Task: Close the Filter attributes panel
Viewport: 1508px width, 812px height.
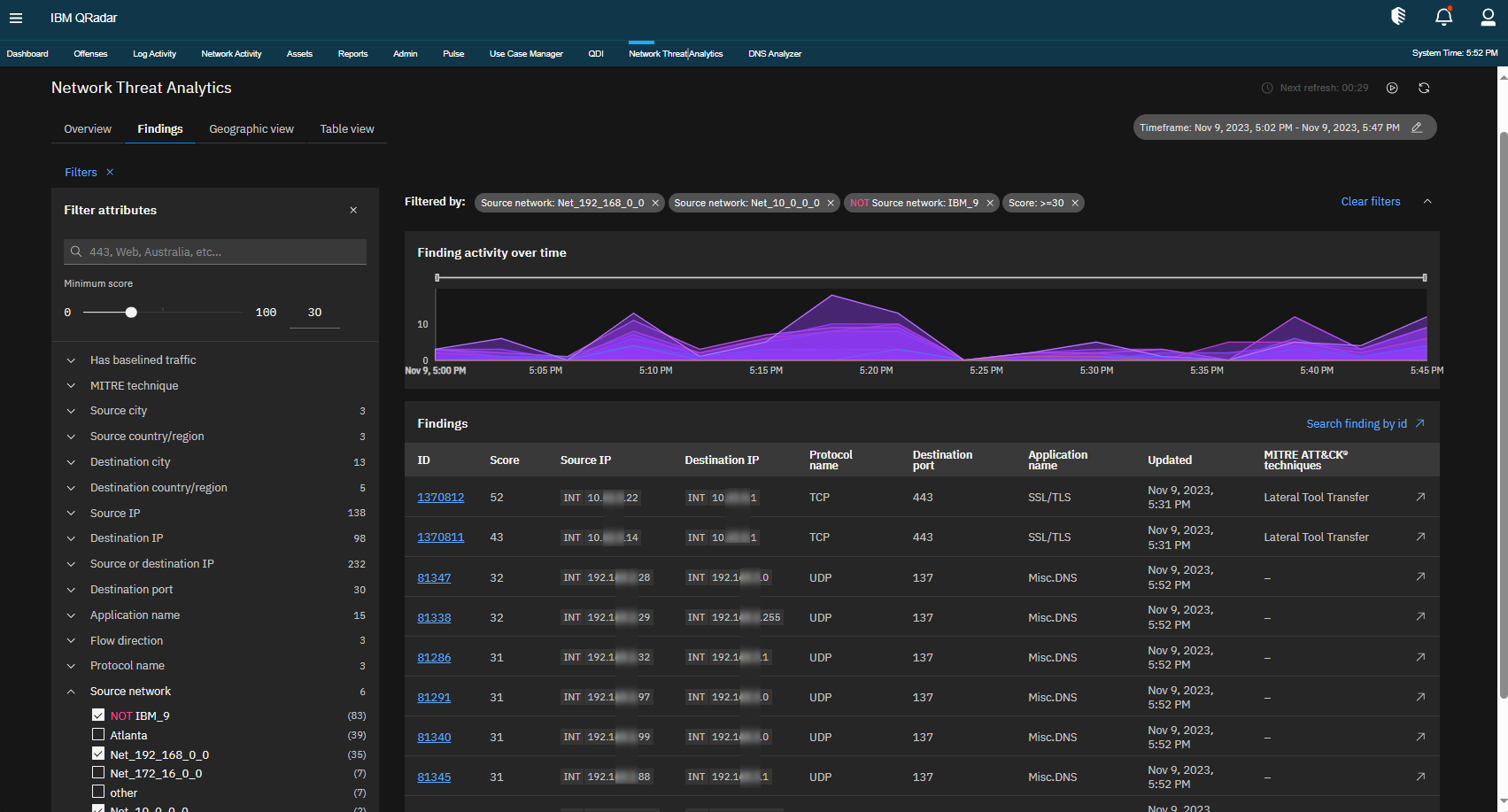Action: point(353,210)
